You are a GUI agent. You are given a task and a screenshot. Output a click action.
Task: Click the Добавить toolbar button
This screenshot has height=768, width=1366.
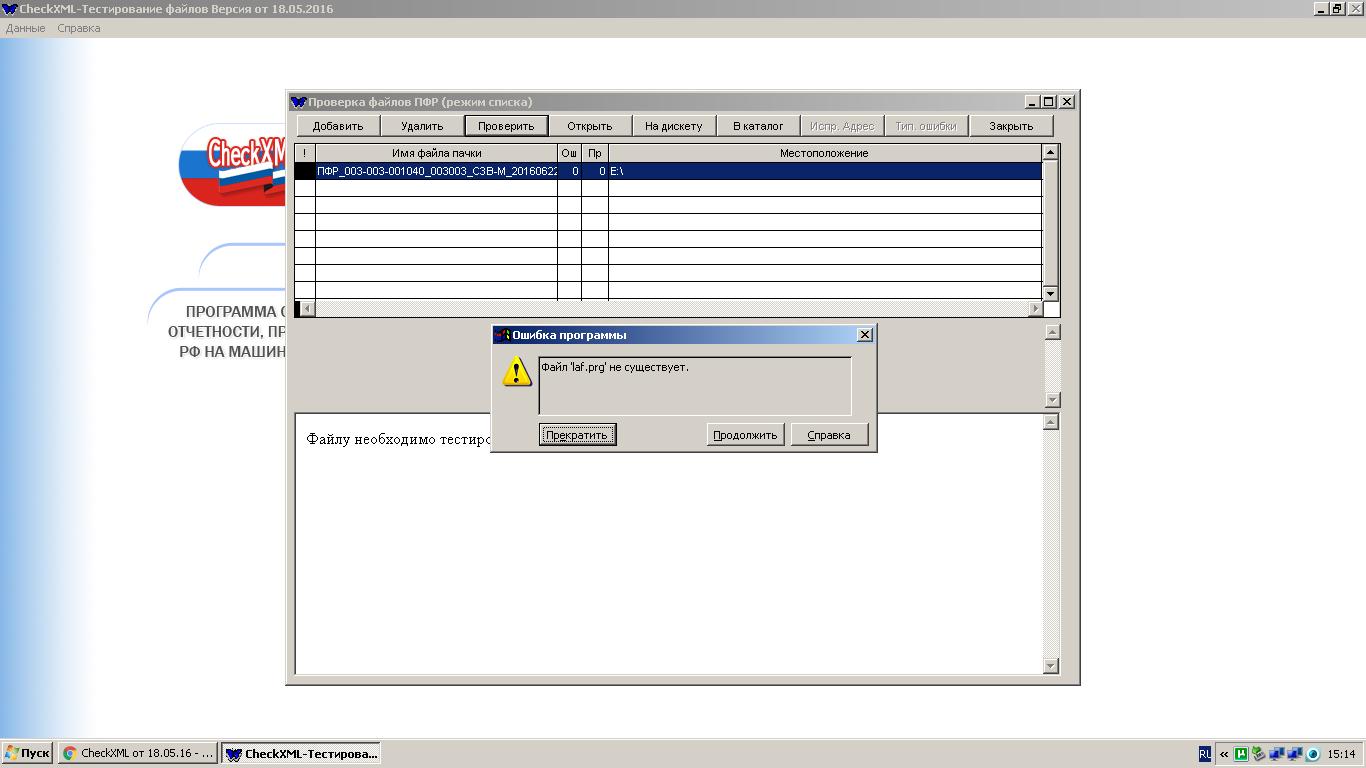tap(338, 126)
